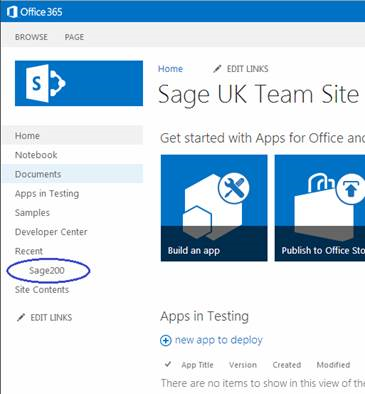365x394 pixels.
Task: Go to the Home breadcrumb link
Action: coord(170,69)
